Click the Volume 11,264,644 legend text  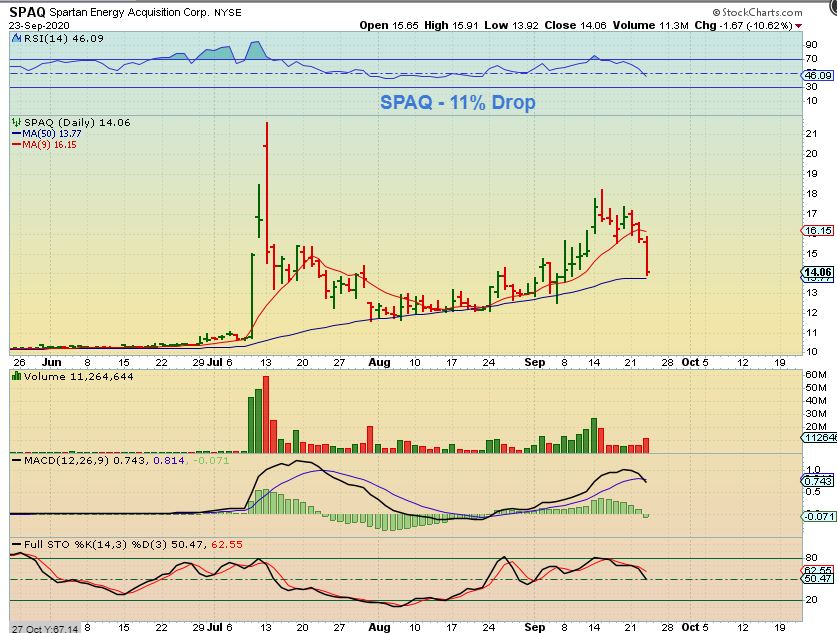78,376
